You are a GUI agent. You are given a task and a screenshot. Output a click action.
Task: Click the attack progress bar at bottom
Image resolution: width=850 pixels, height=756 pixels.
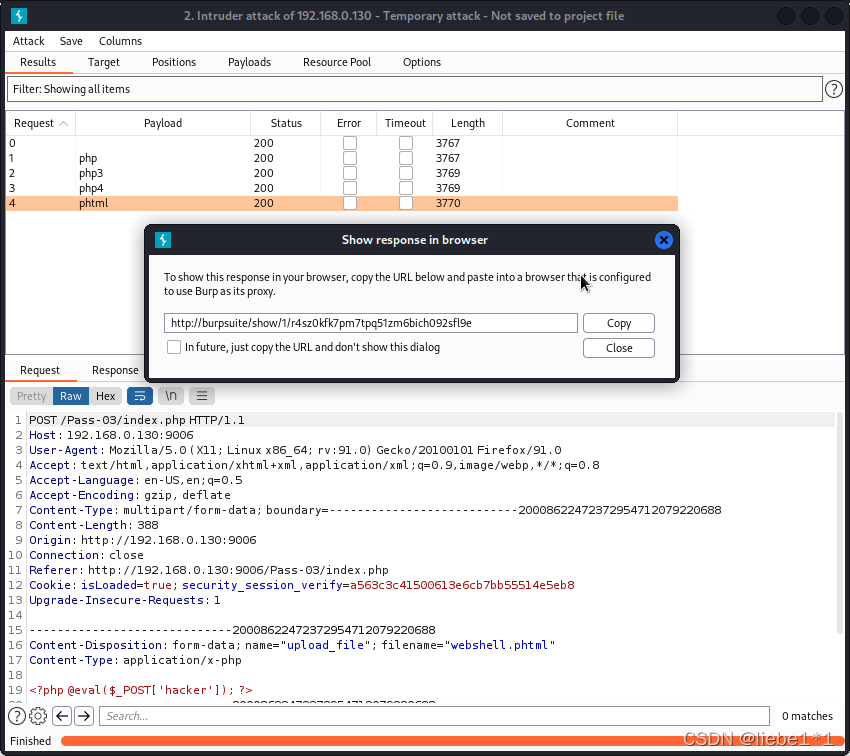point(453,741)
